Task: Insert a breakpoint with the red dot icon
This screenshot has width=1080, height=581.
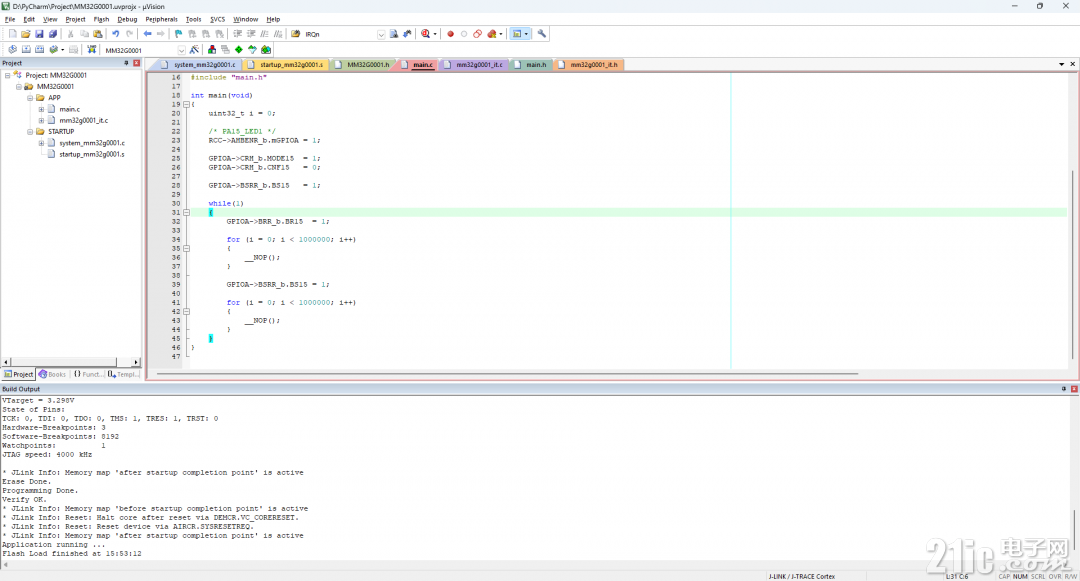Action: pyautogui.click(x=450, y=34)
